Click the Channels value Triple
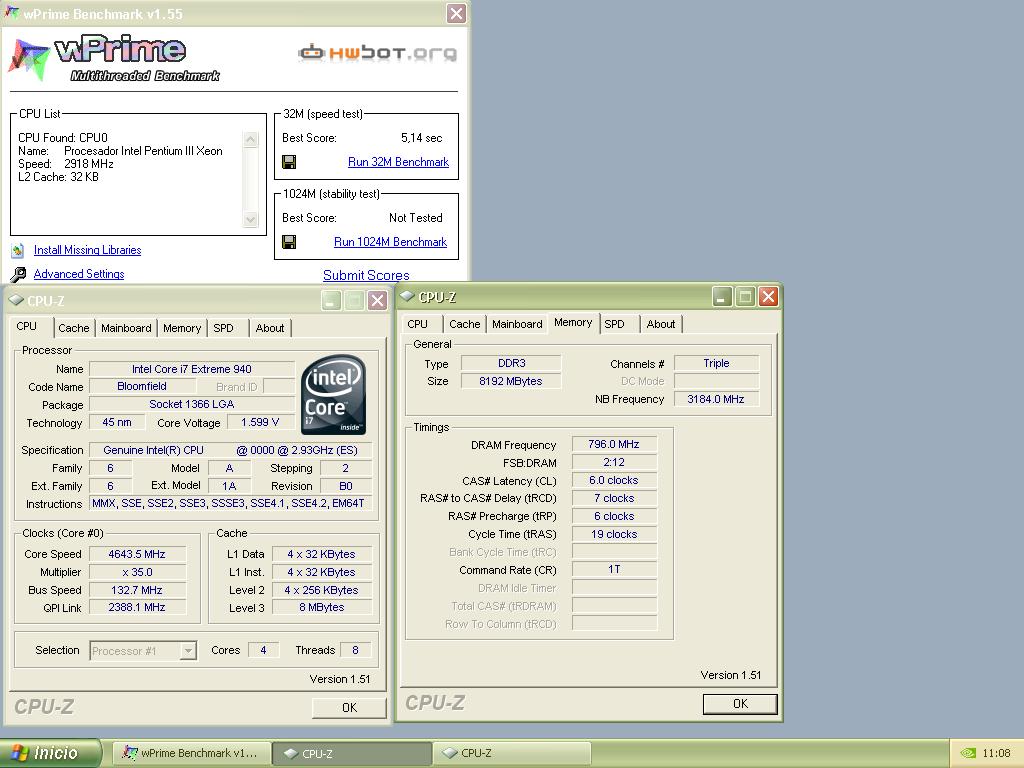Viewport: 1024px width, 768px height. click(x=716, y=363)
